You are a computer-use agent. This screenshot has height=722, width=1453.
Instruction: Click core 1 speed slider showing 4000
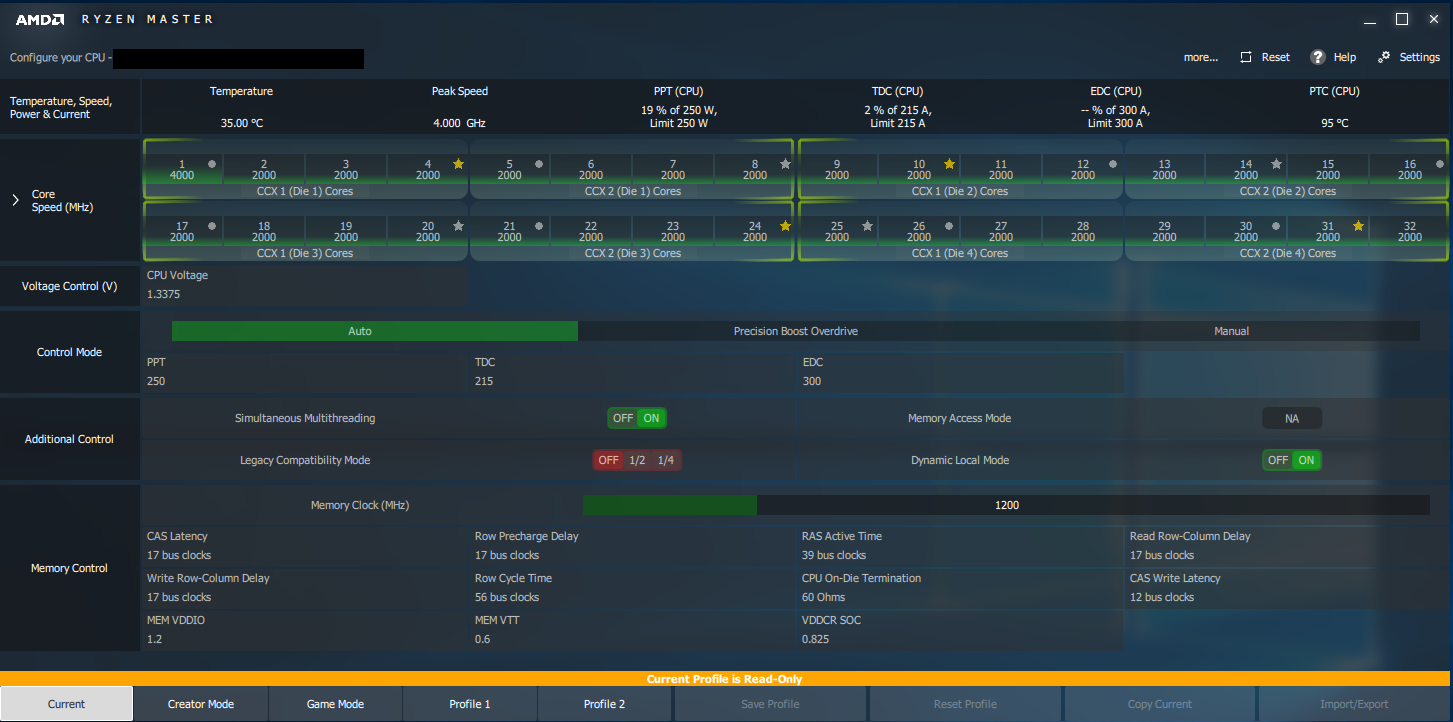click(182, 169)
